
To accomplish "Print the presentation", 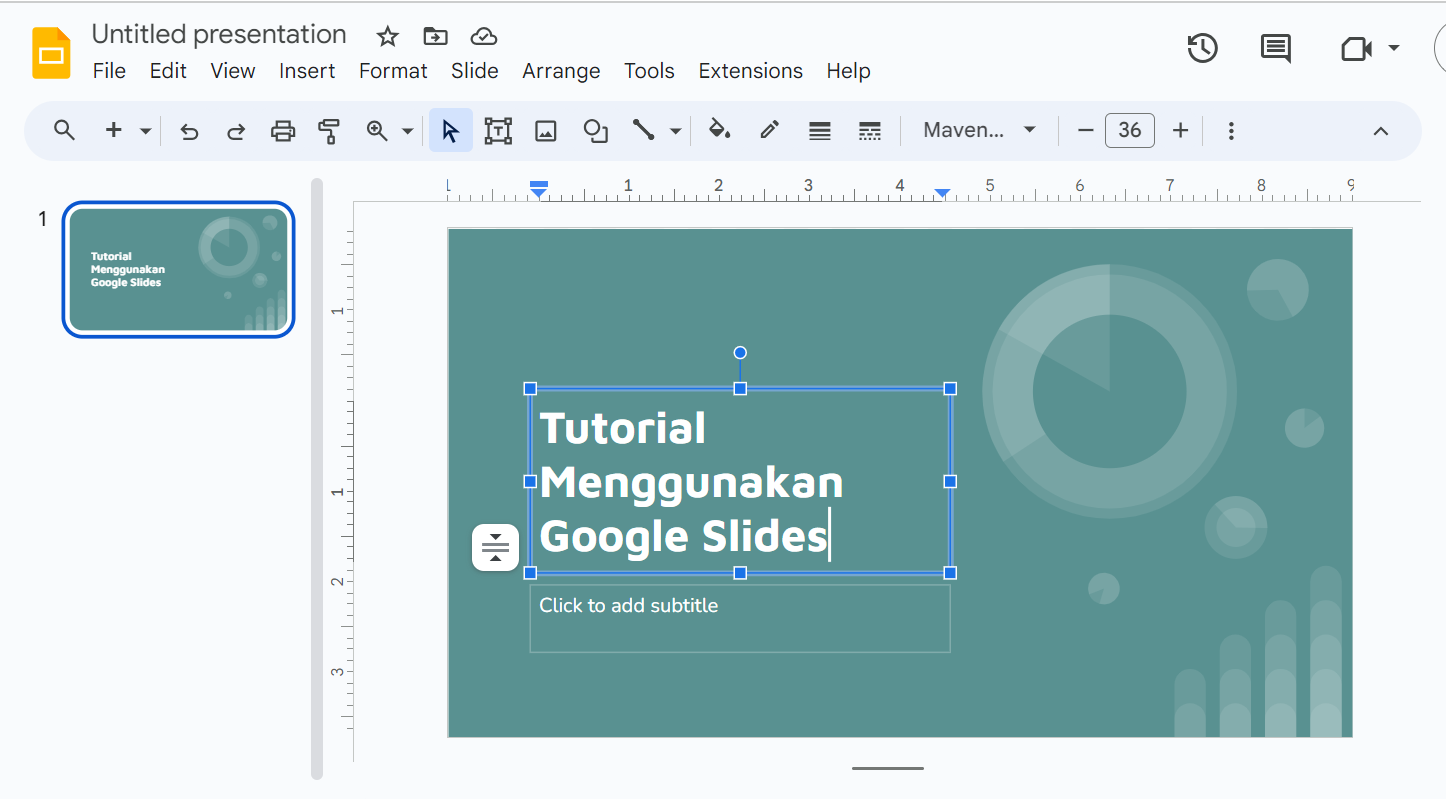I will (283, 130).
